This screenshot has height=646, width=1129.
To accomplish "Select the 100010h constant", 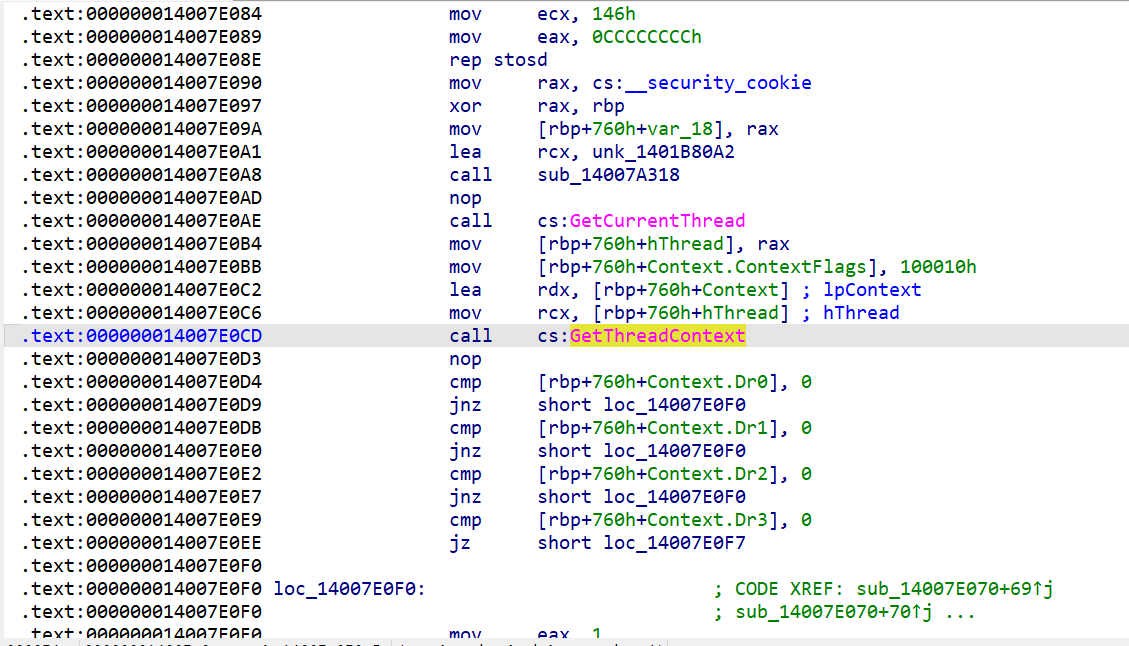I will (x=938, y=267).
